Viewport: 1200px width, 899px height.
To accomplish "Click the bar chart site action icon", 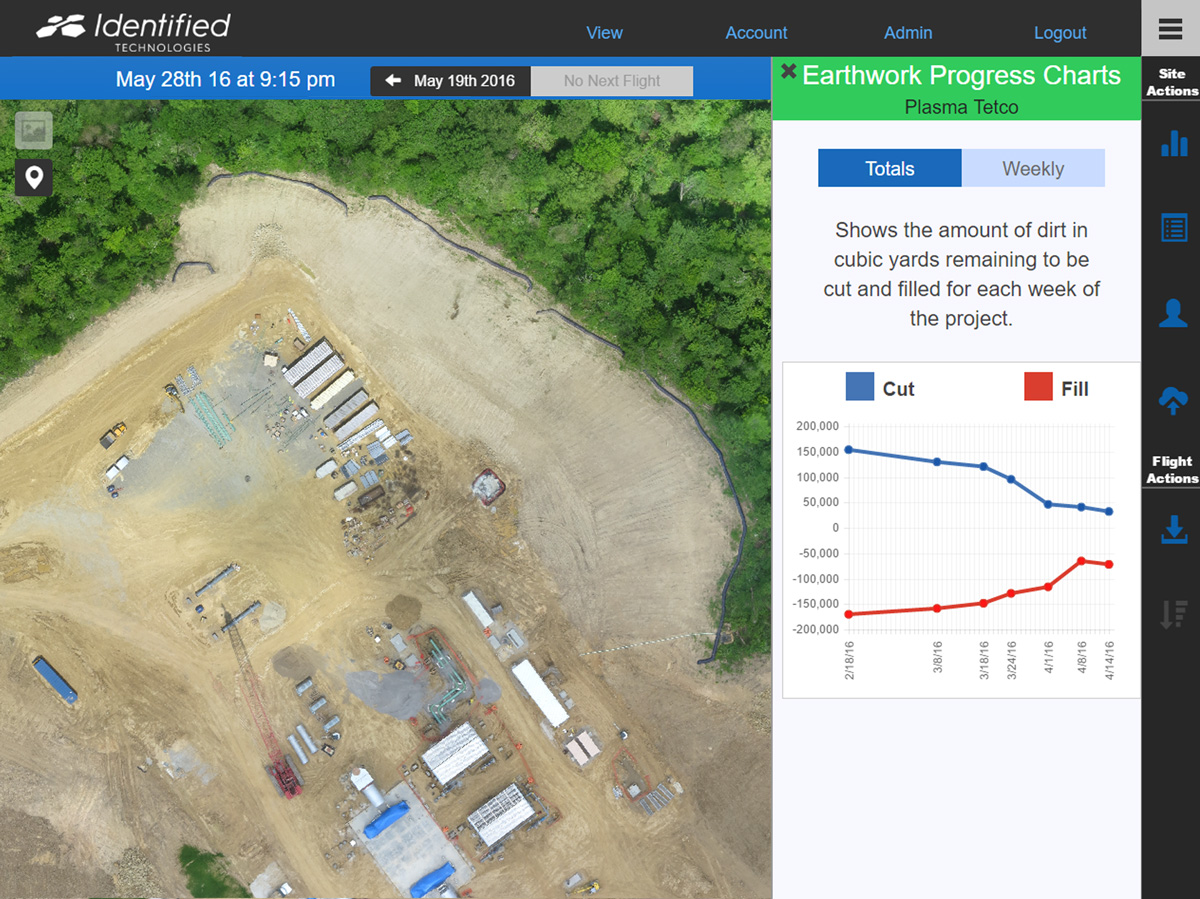I will (1173, 143).
